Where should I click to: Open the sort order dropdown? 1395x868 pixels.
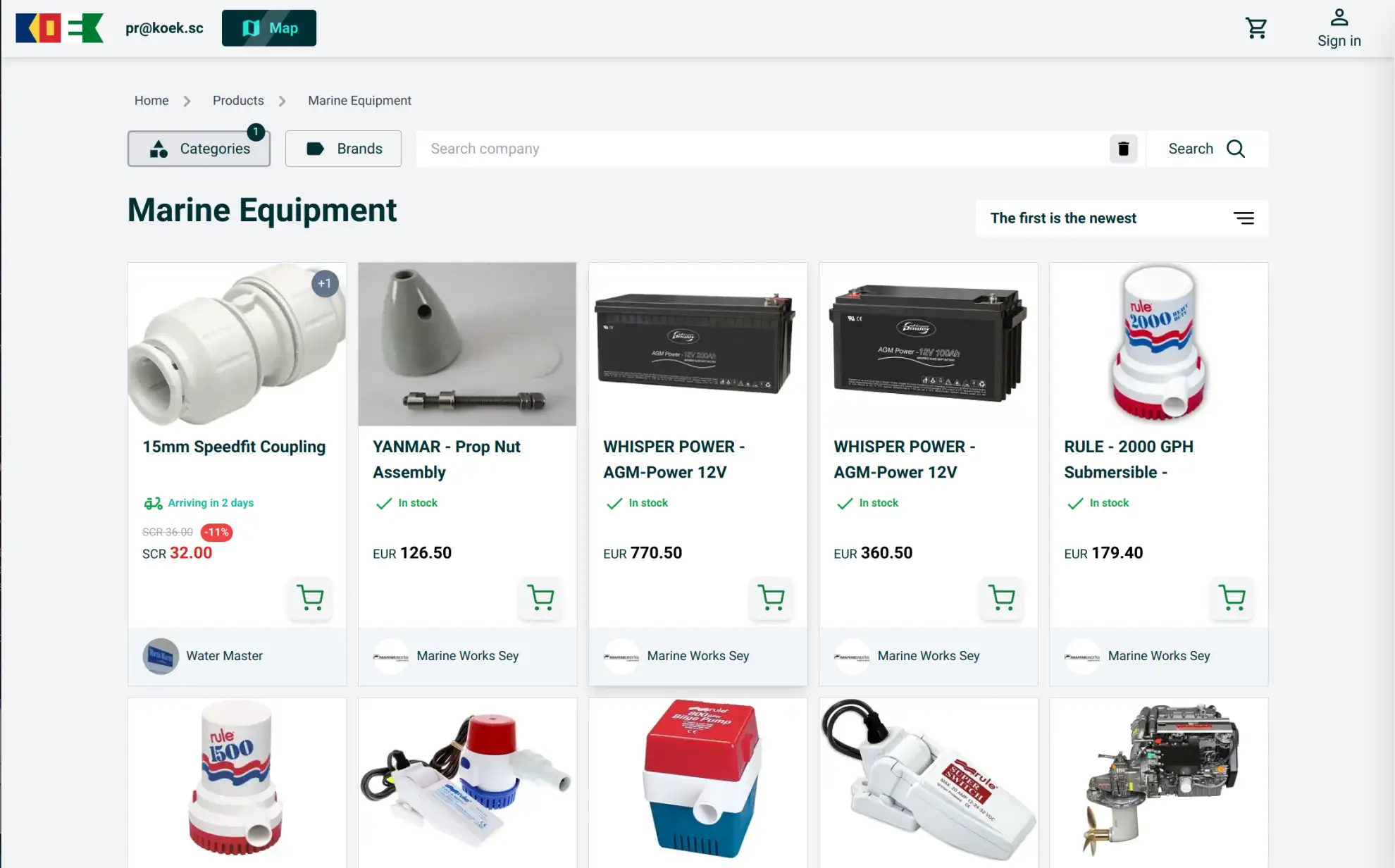[x=1122, y=218]
